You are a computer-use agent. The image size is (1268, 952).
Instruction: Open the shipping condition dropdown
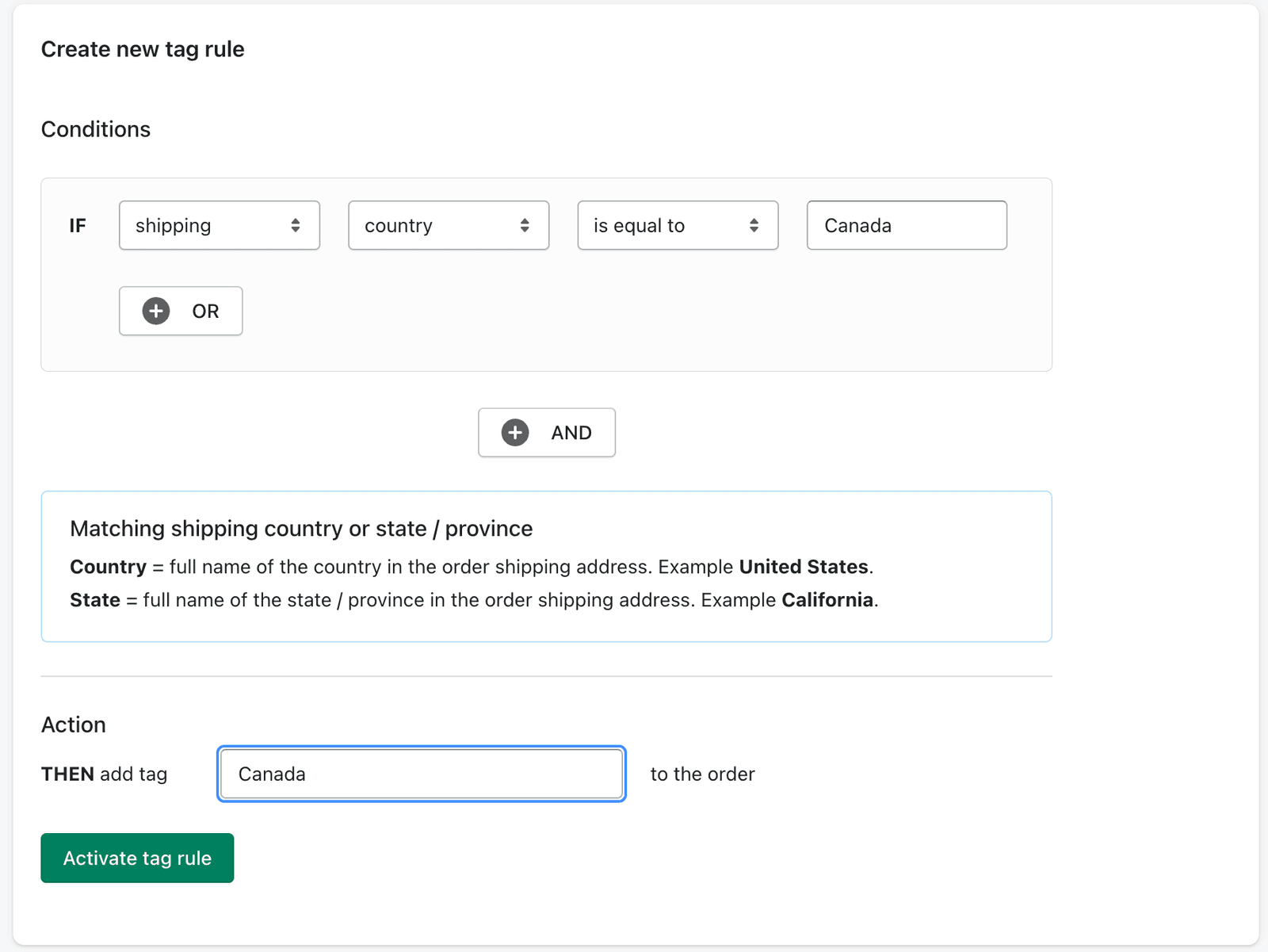(x=219, y=225)
